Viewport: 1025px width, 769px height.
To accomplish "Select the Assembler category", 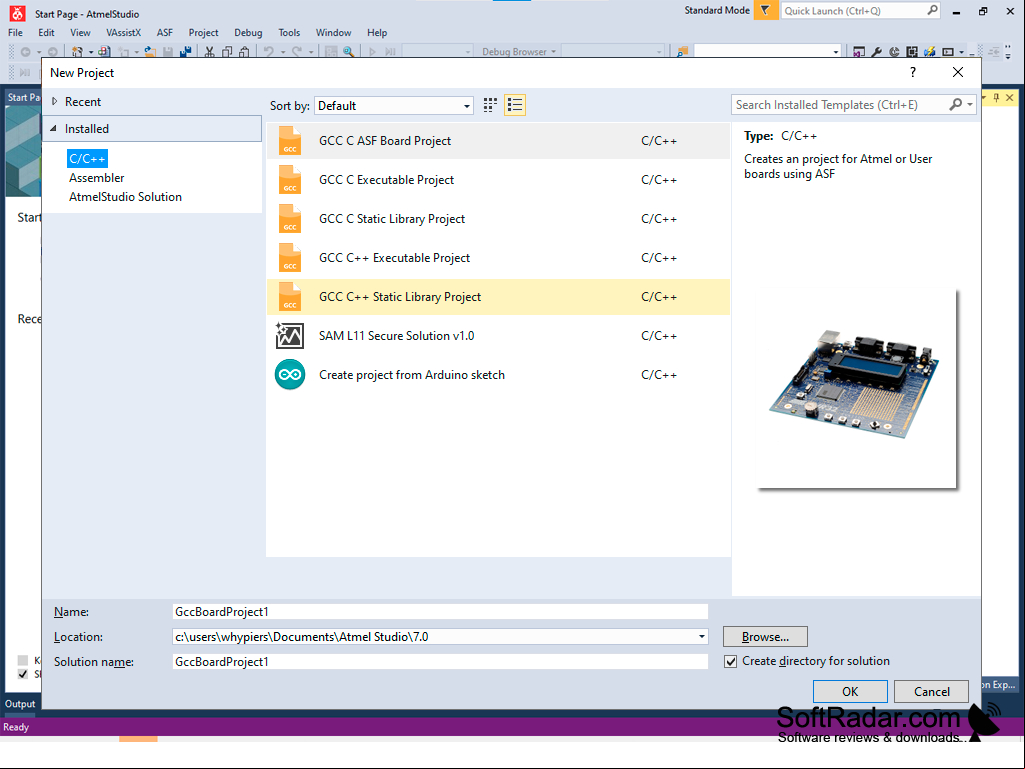I will (x=97, y=178).
